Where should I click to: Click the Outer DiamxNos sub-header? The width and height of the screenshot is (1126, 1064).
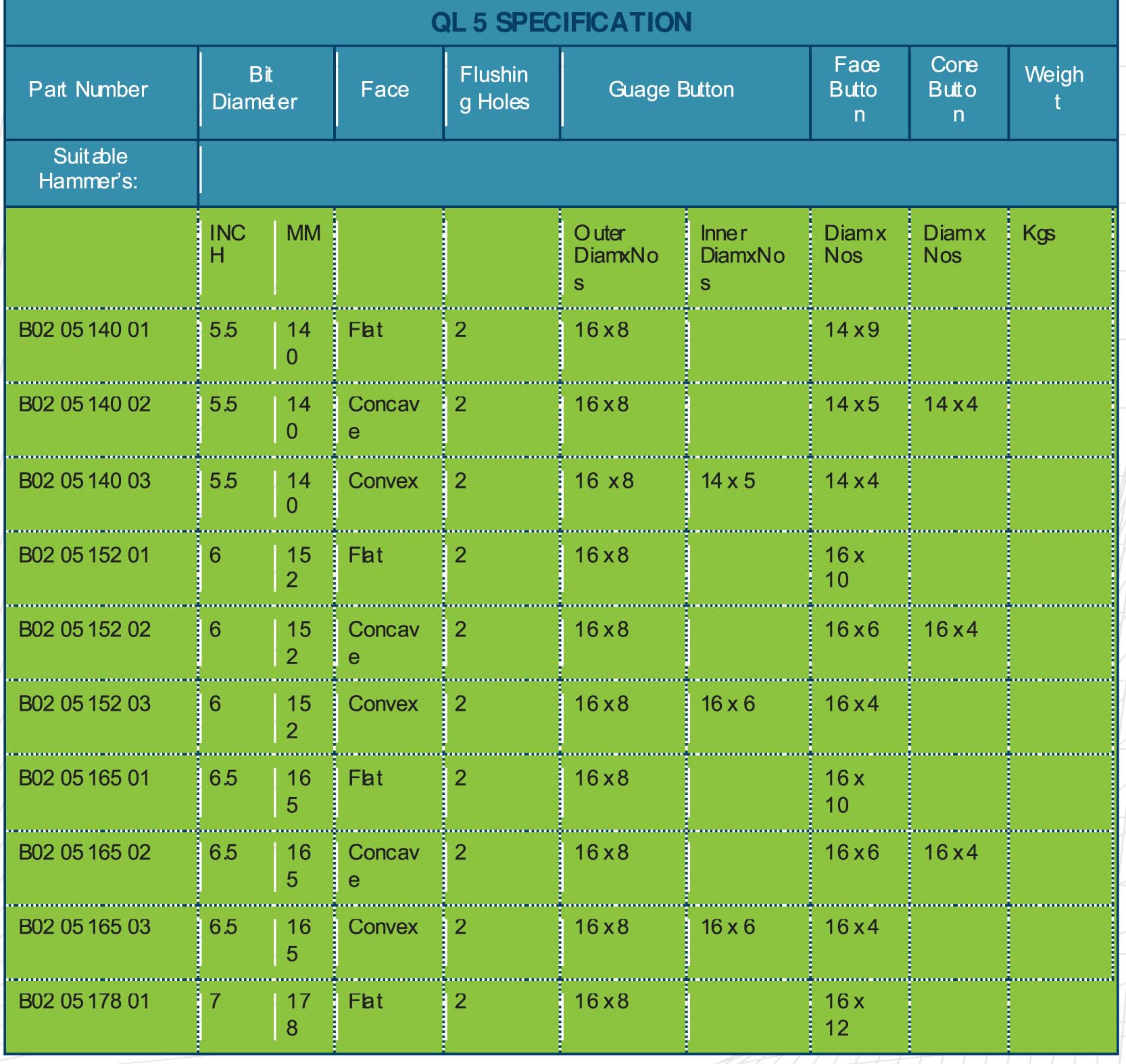616,257
